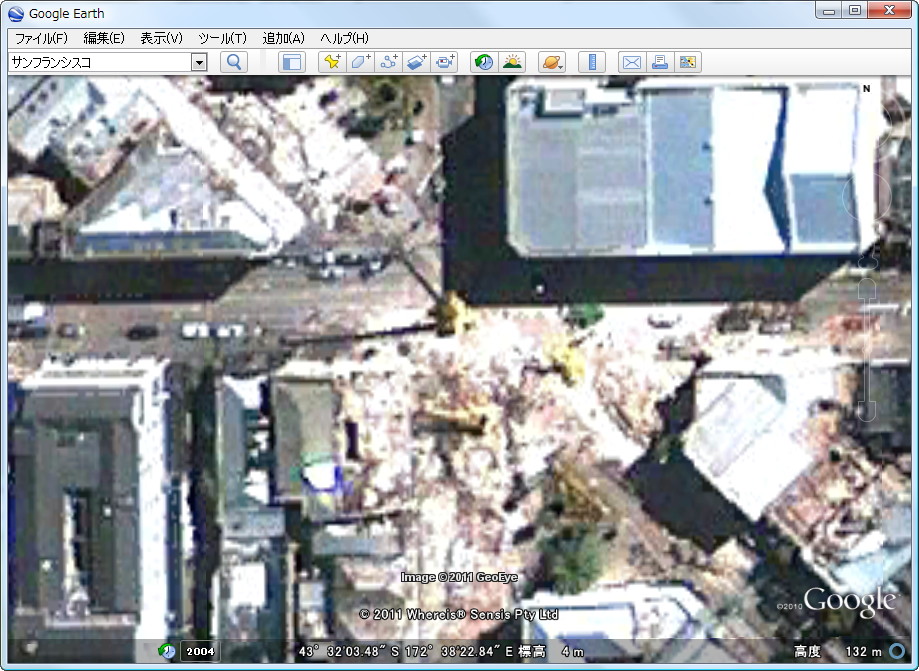The height and width of the screenshot is (671, 919).
Task: Open the ヘルプ(H) menu
Action: pyautogui.click(x=344, y=39)
